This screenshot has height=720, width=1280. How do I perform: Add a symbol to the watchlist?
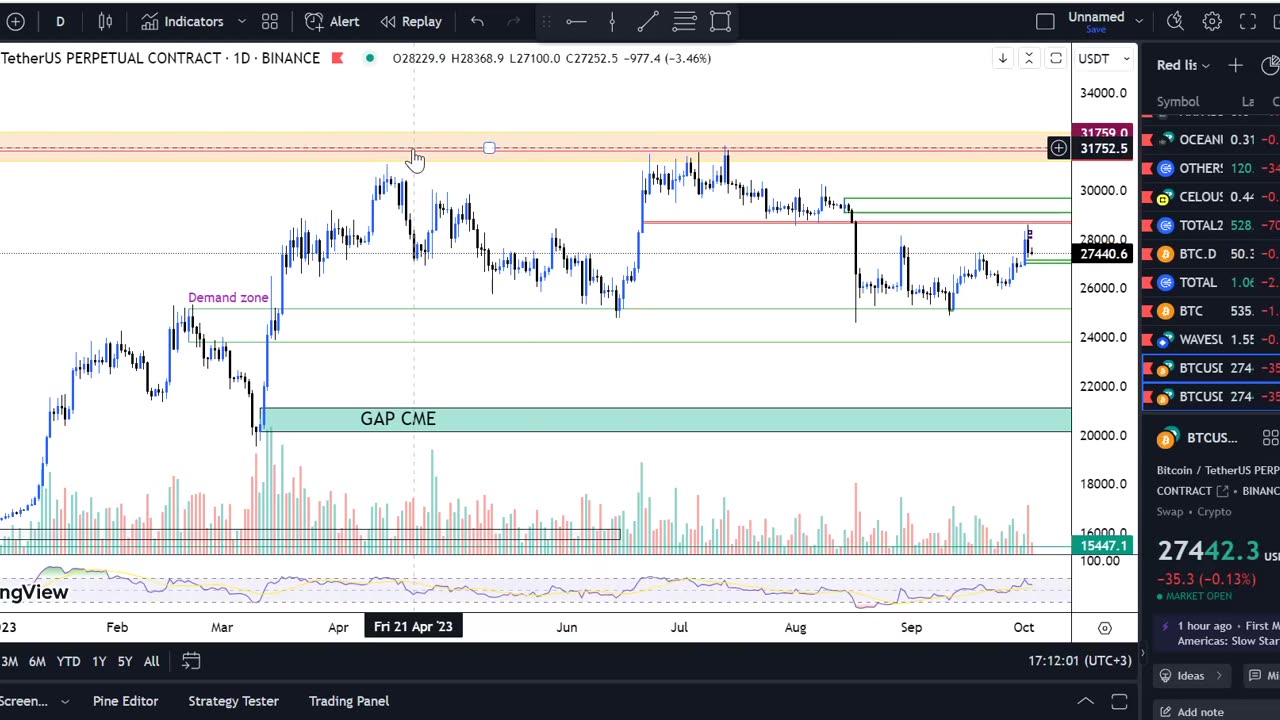coord(1236,65)
